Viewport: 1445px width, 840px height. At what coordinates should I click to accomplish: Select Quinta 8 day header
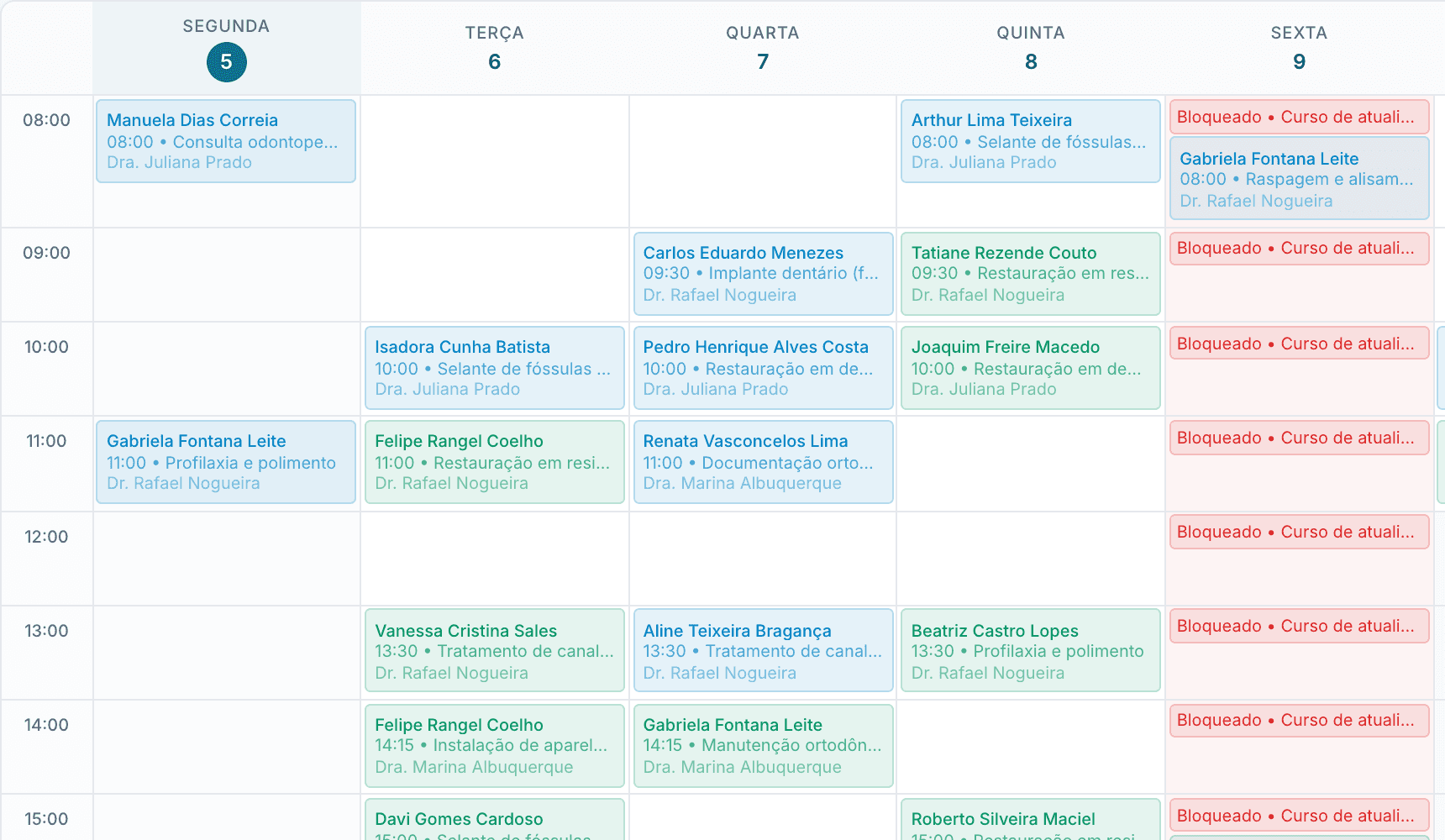[1031, 49]
